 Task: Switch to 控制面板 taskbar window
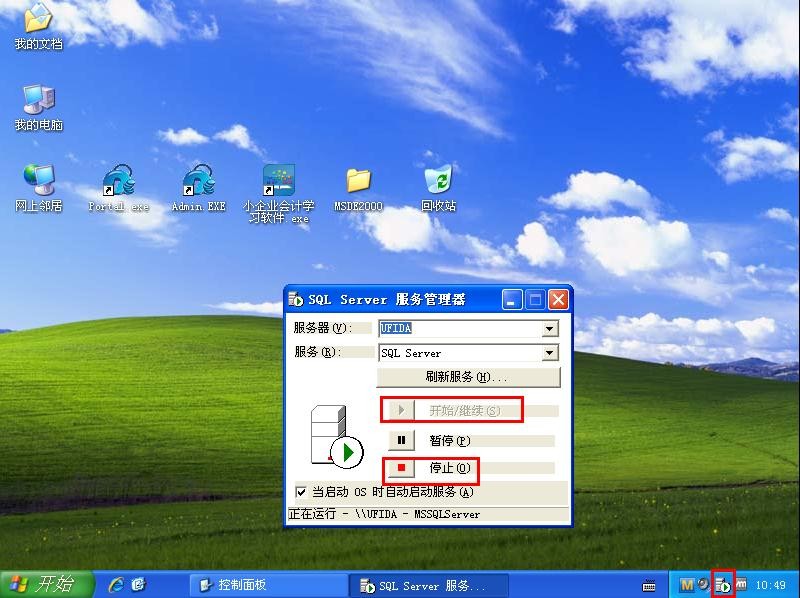269,585
